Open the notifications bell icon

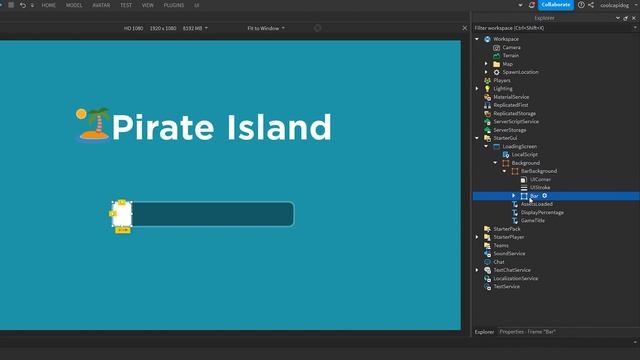pyautogui.click(x=531, y=5)
